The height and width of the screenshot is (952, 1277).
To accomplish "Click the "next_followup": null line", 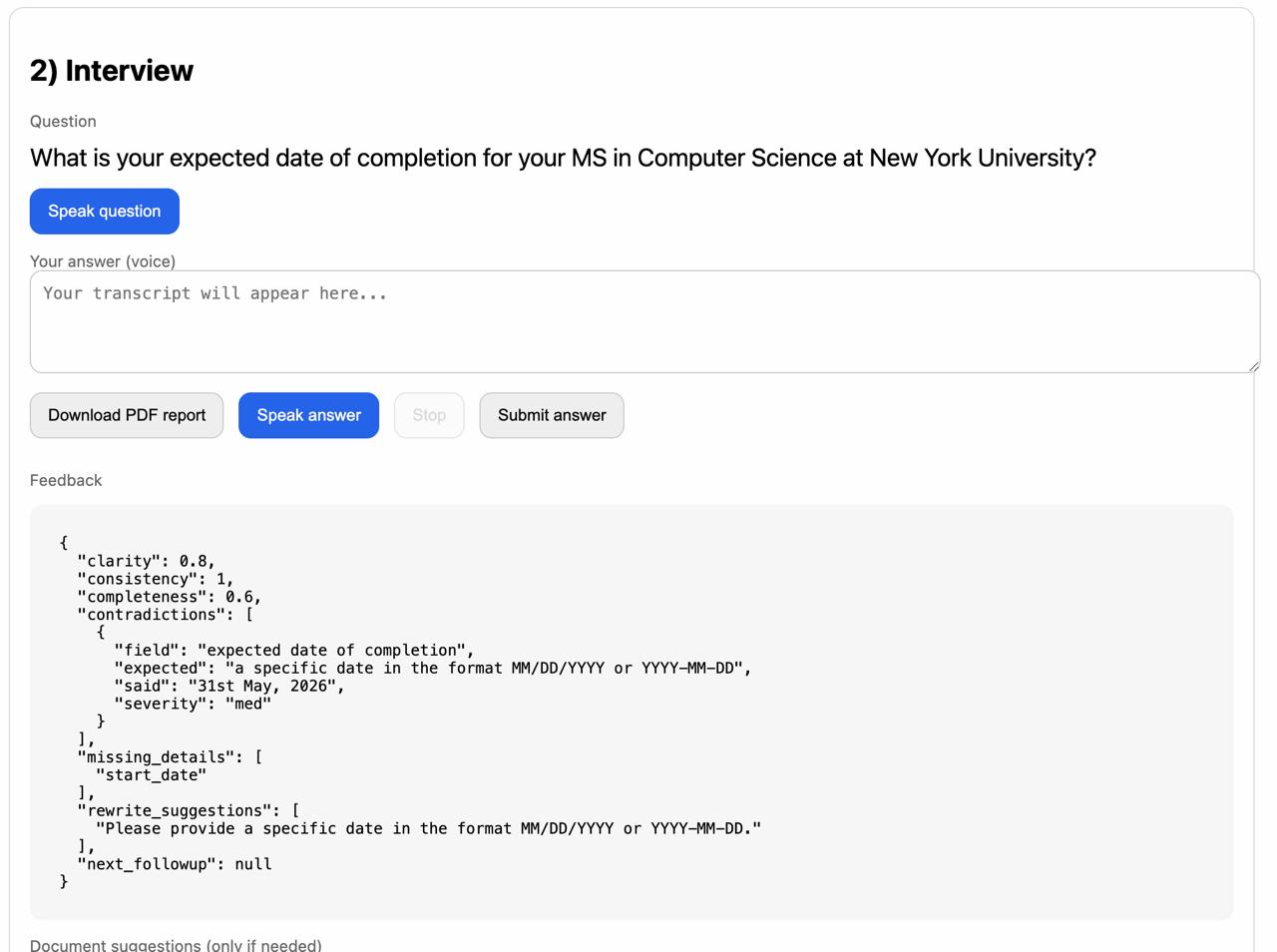I will click(175, 864).
